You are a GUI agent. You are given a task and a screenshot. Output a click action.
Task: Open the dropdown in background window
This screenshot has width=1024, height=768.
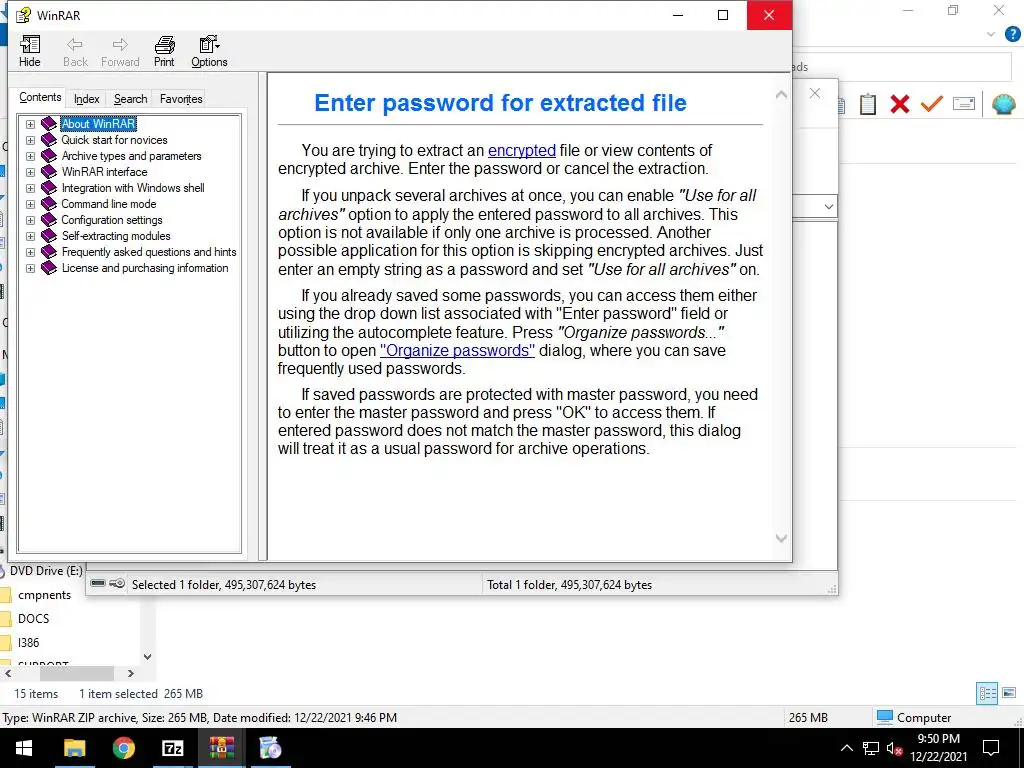[828, 207]
